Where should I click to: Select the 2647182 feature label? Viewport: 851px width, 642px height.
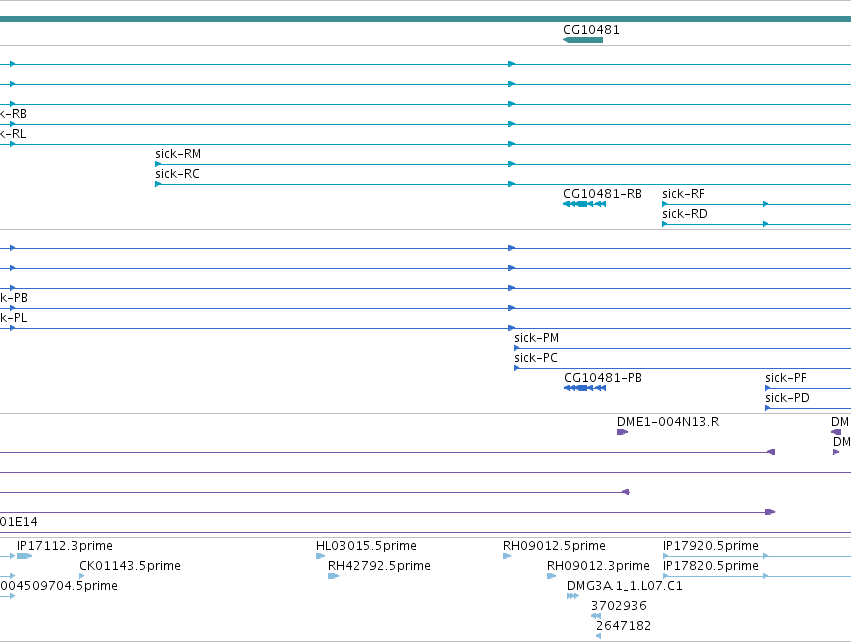623,626
